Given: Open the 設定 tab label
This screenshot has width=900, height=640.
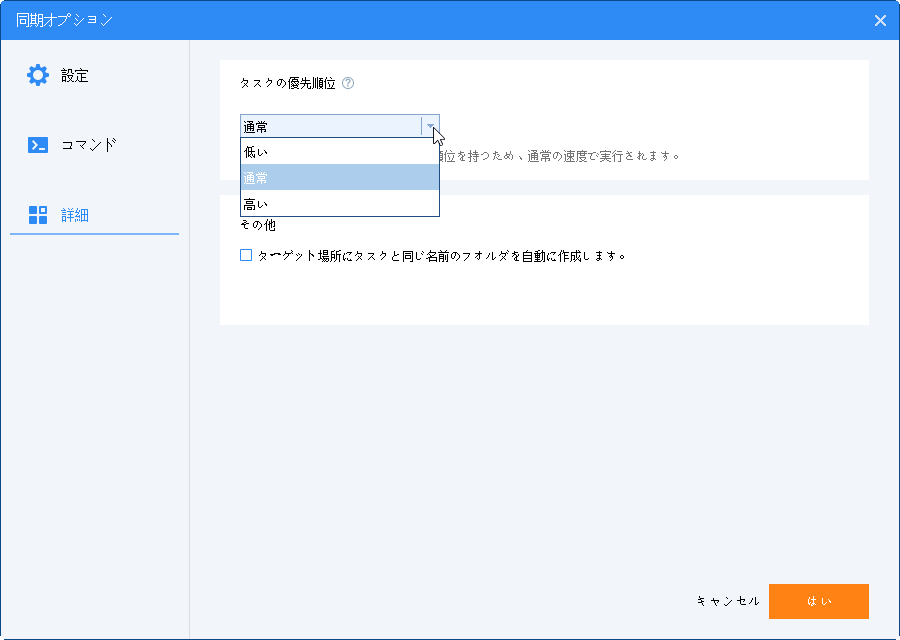Looking at the screenshot, I should coord(75,75).
